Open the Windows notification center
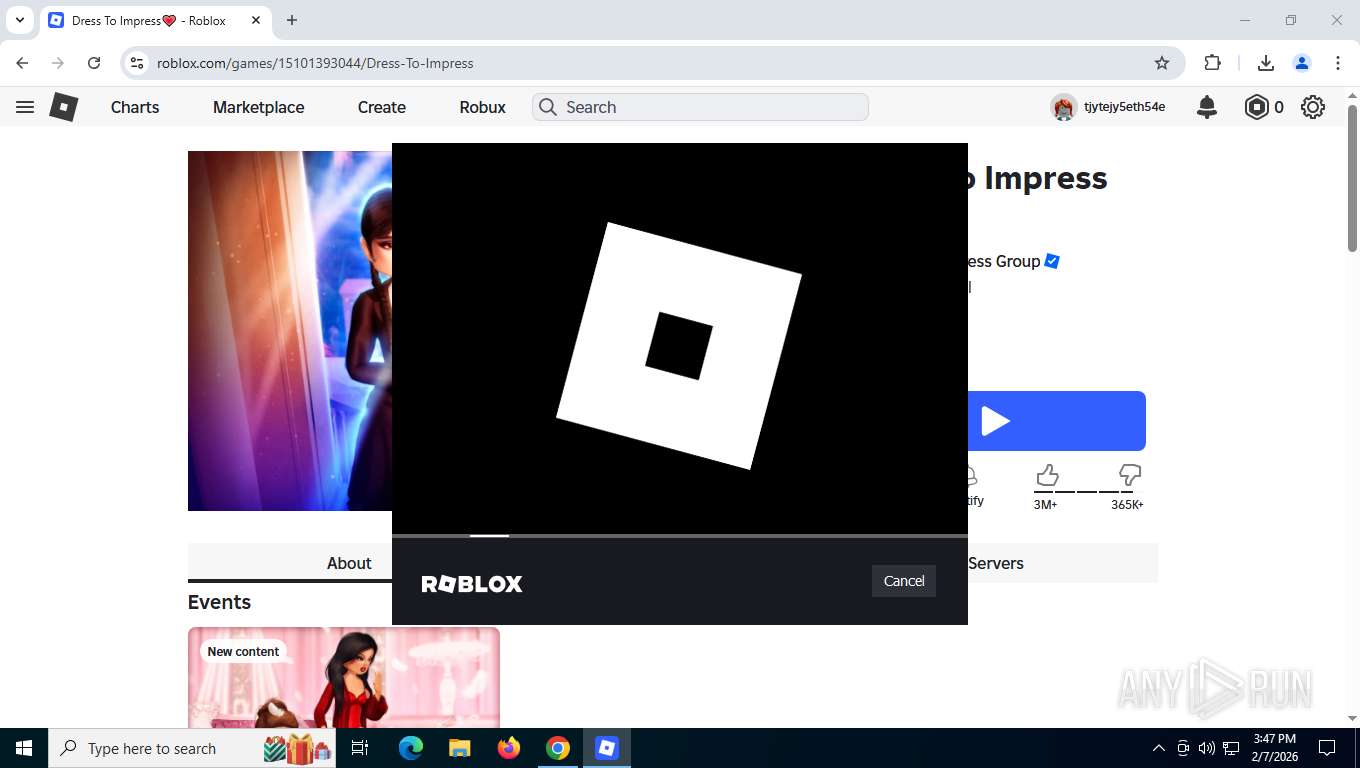 [1327, 748]
